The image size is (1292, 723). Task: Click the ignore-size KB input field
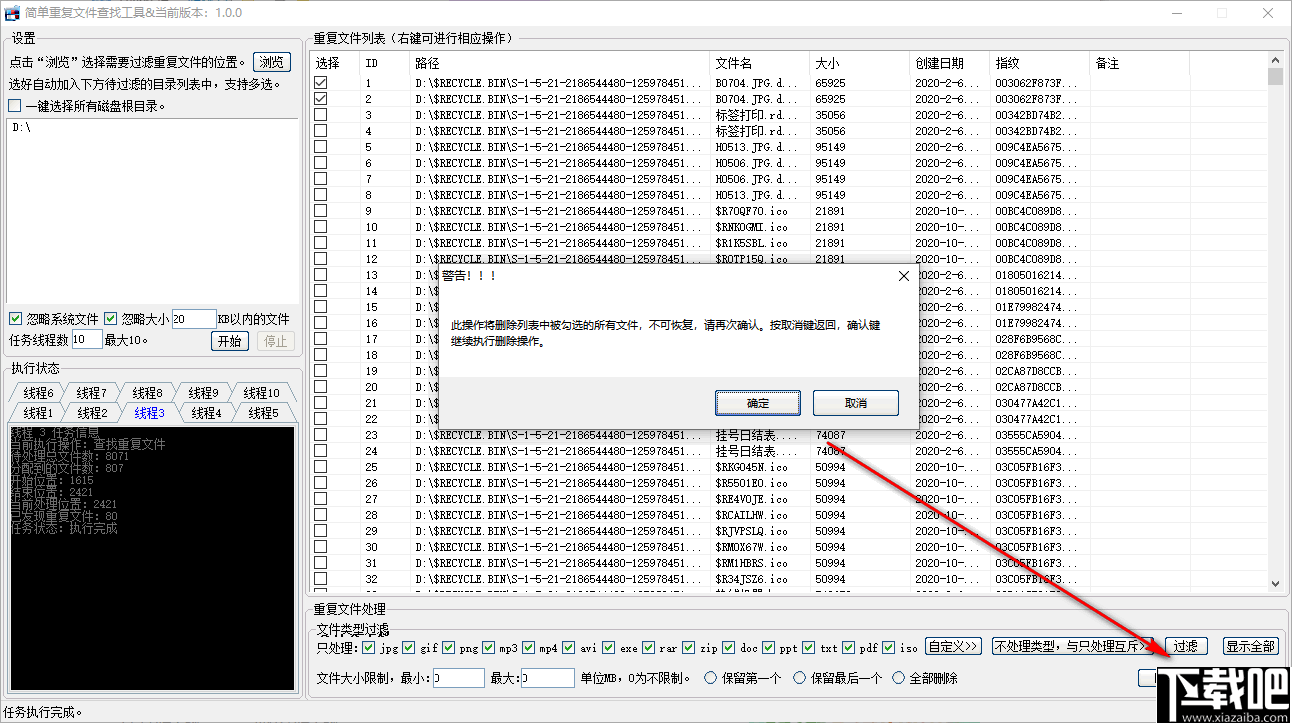click(194, 319)
